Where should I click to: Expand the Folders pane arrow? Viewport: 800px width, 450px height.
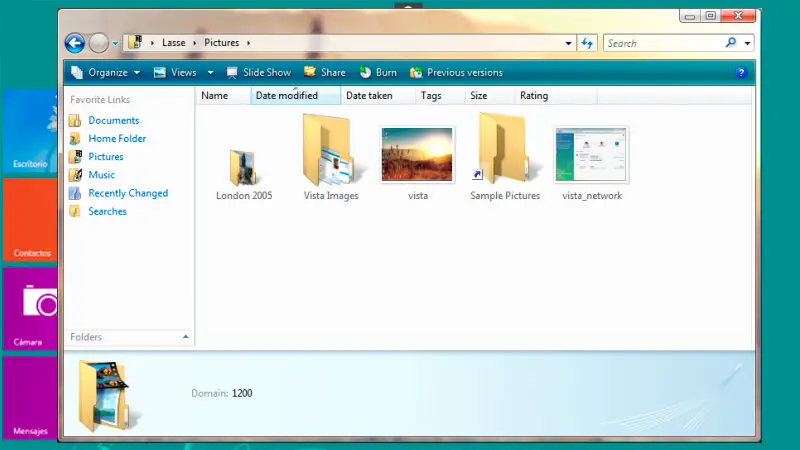(x=186, y=337)
